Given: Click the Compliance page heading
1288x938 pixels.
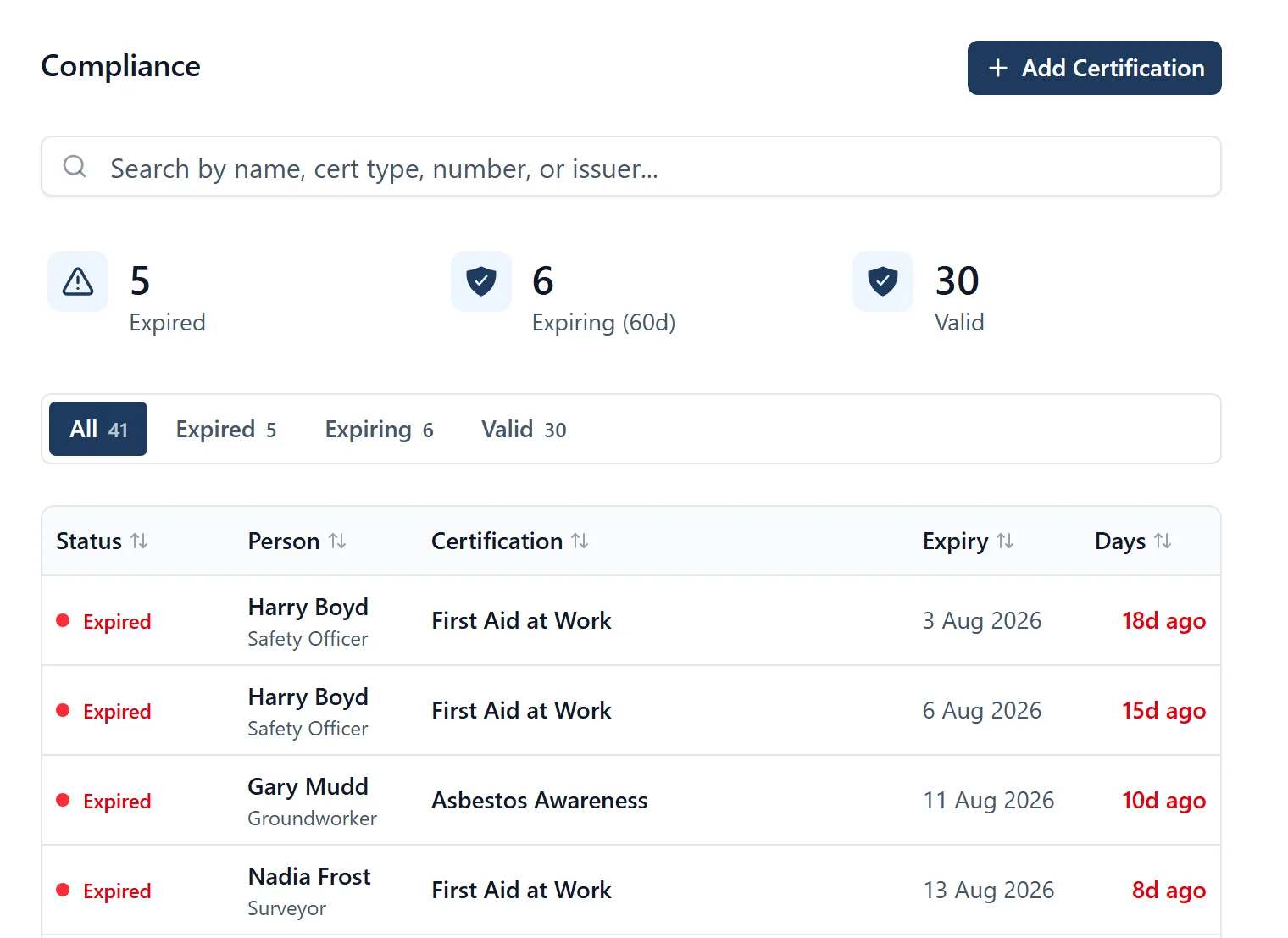Looking at the screenshot, I should coord(121,66).
